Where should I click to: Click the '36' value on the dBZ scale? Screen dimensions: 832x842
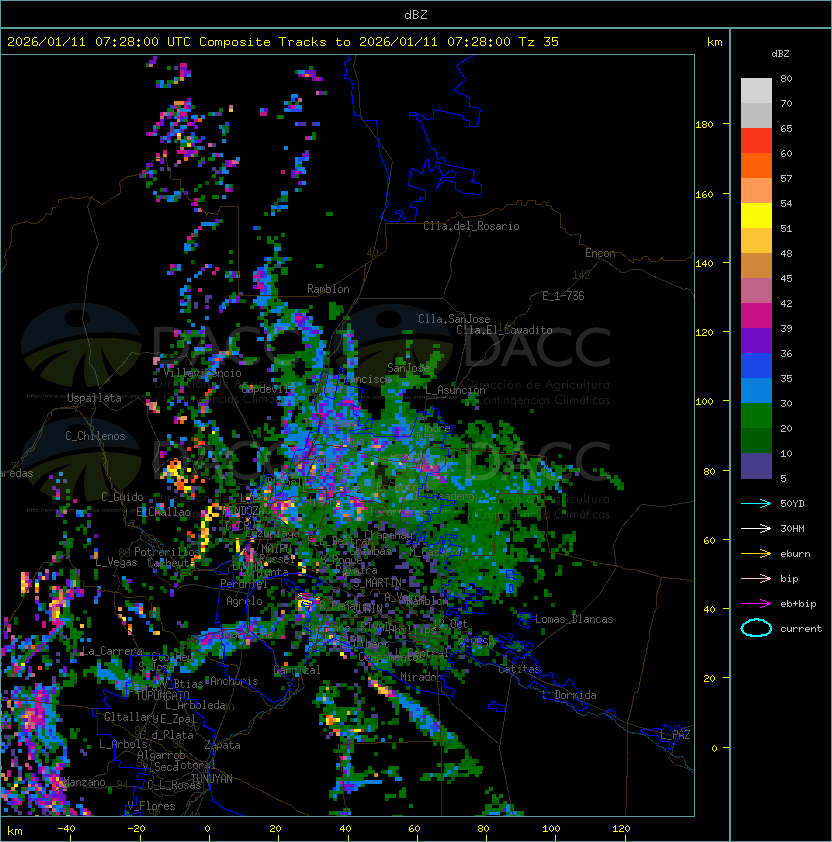coord(786,353)
